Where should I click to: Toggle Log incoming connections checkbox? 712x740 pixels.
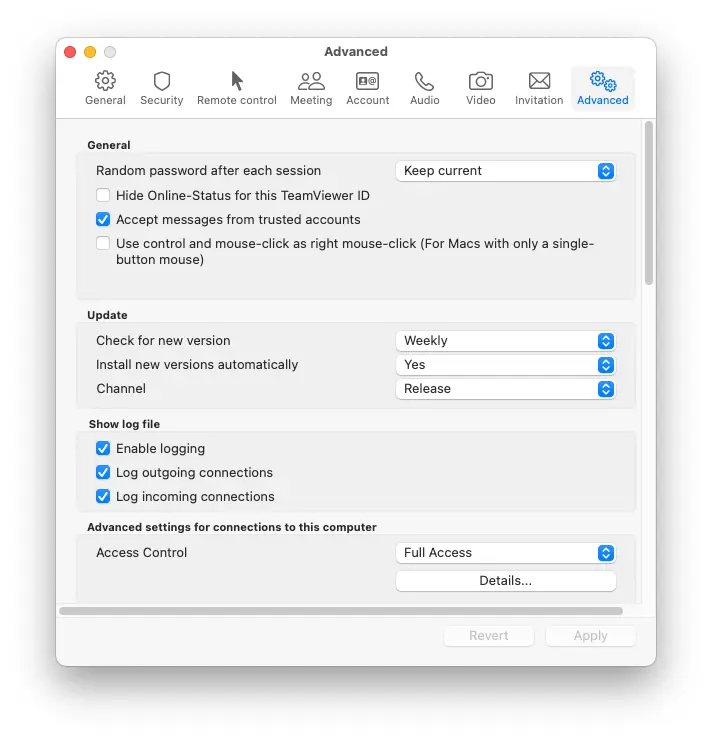(x=103, y=496)
